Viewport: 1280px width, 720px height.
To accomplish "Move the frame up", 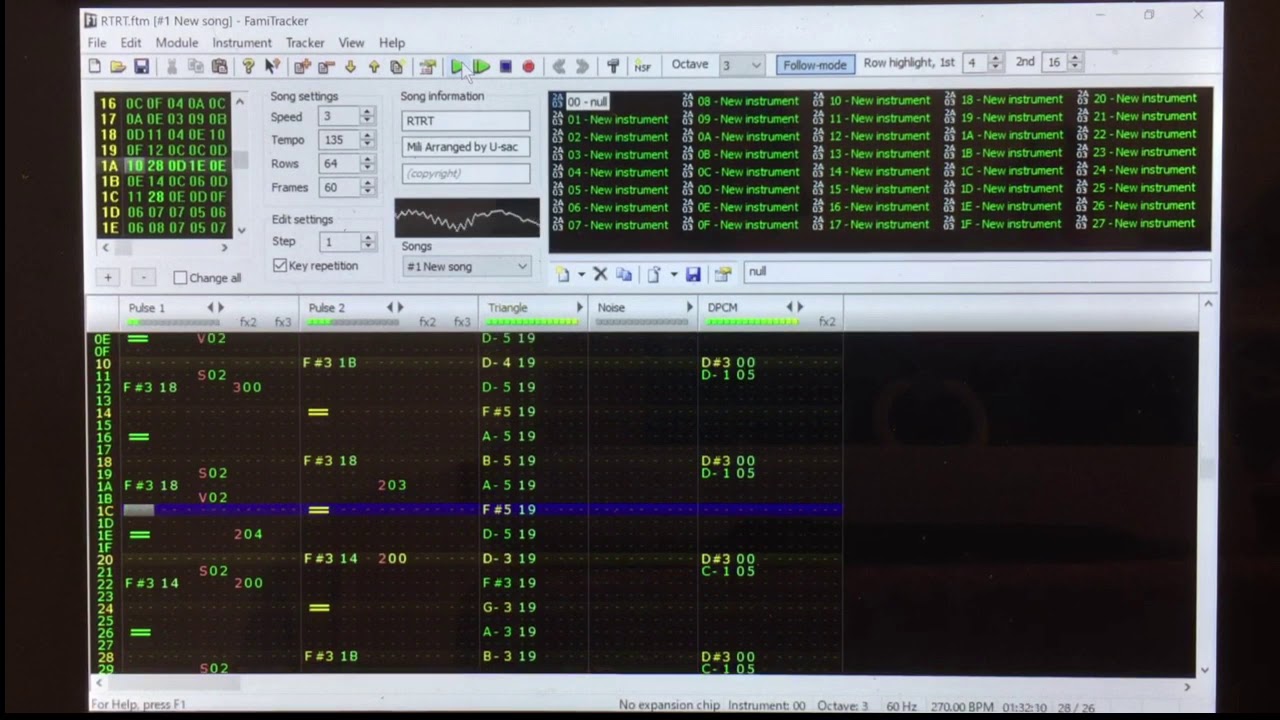I will (x=373, y=66).
